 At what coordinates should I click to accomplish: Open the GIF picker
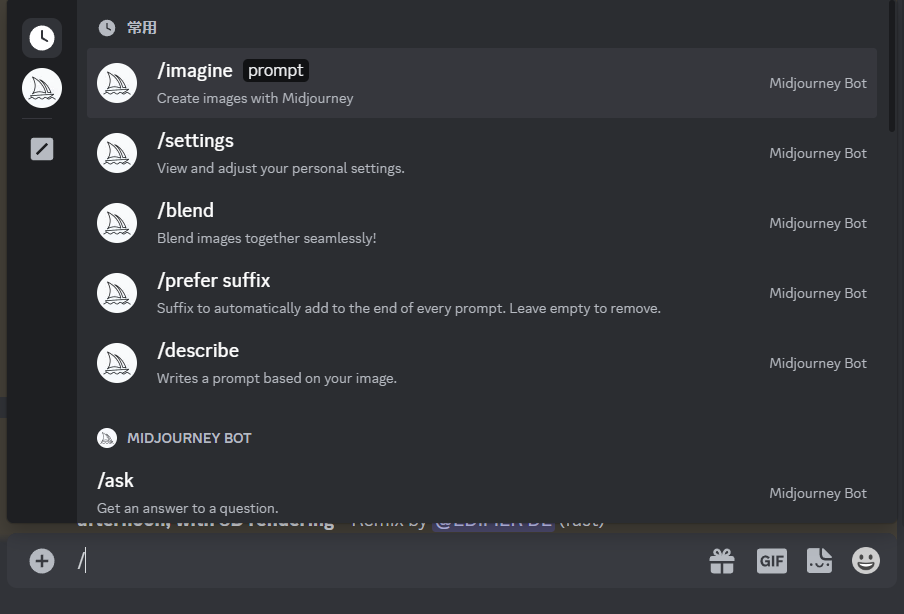tap(771, 561)
